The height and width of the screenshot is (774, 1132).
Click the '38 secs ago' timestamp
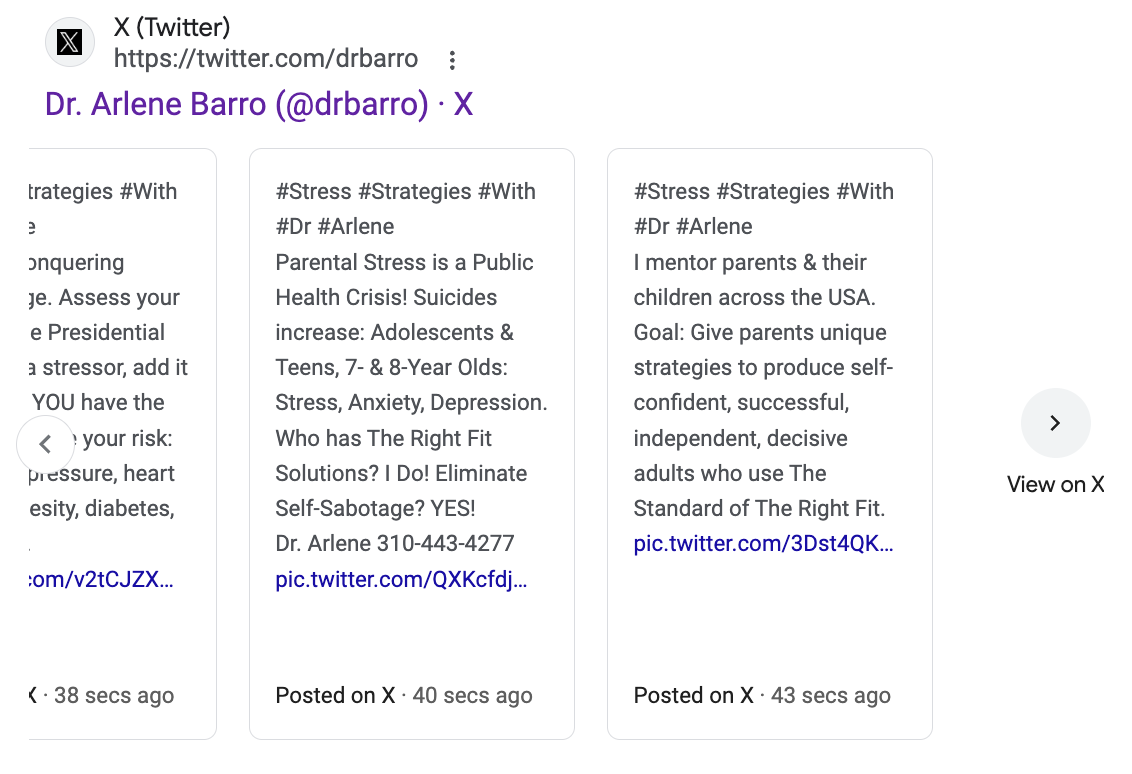click(113, 695)
